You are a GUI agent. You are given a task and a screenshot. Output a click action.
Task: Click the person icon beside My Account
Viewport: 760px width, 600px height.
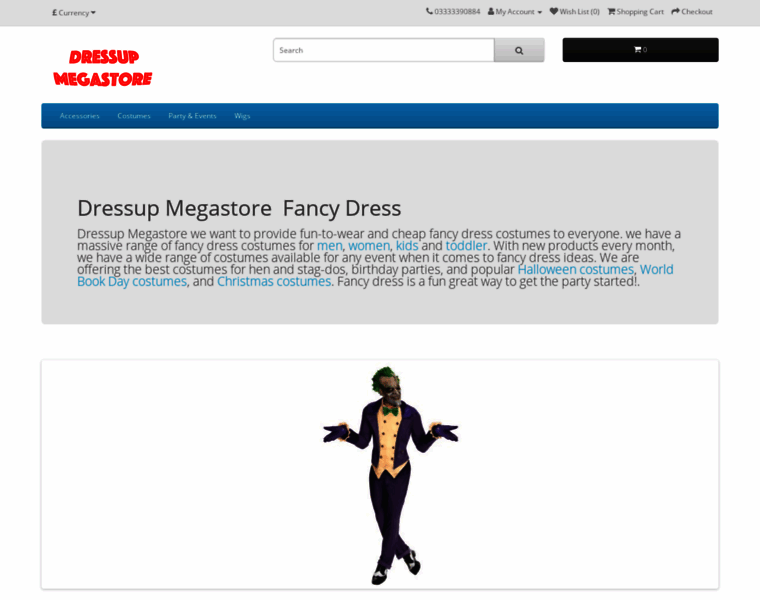[491, 11]
